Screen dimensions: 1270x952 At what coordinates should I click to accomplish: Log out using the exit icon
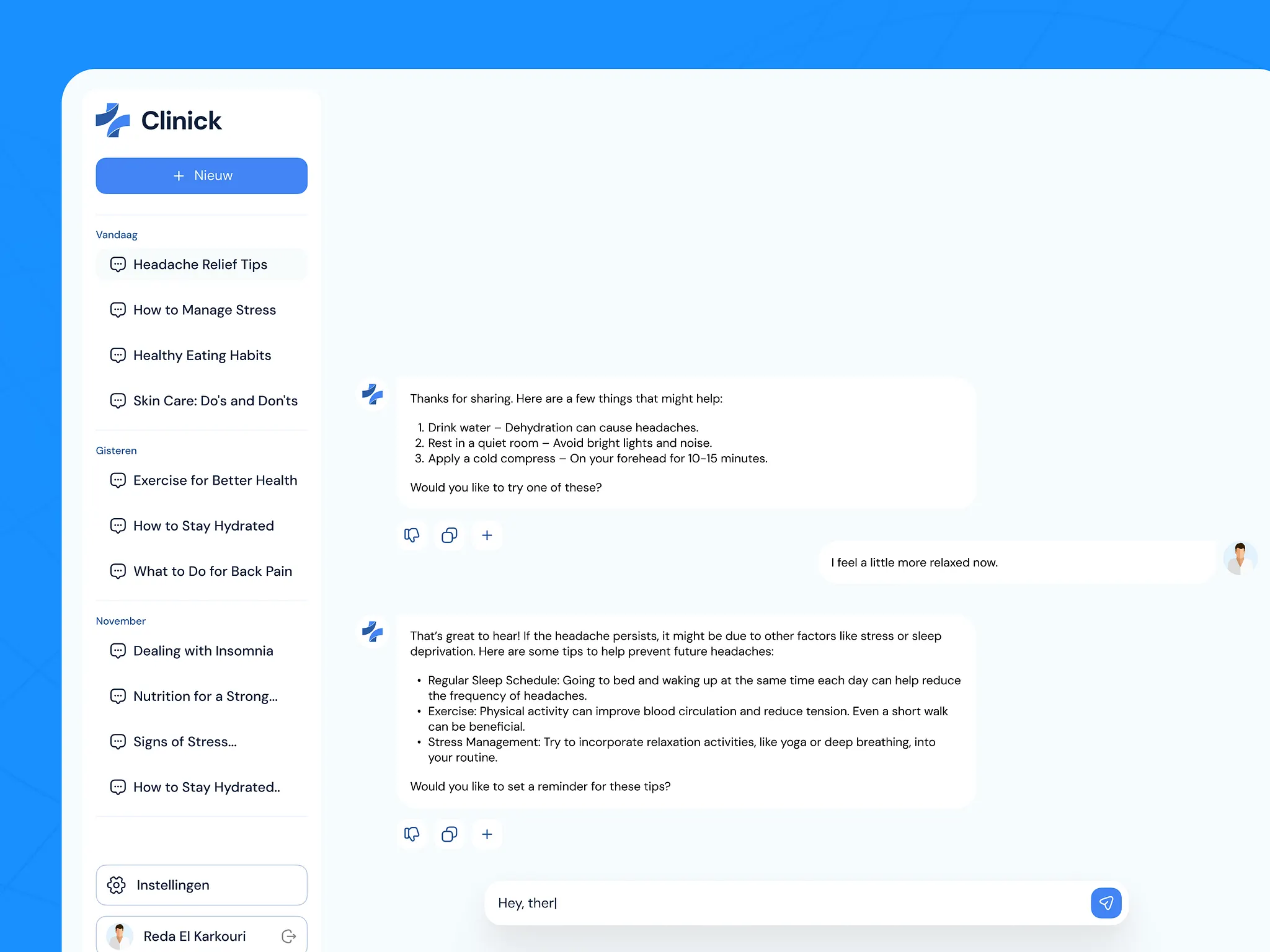click(289, 936)
